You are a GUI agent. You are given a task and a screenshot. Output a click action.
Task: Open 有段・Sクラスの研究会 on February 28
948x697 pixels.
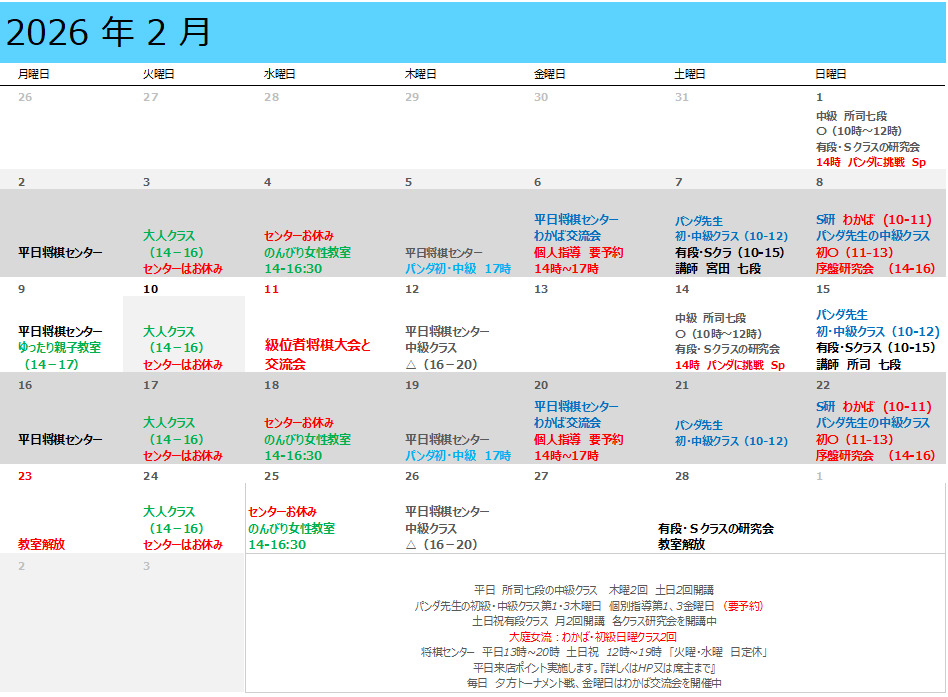pos(715,529)
